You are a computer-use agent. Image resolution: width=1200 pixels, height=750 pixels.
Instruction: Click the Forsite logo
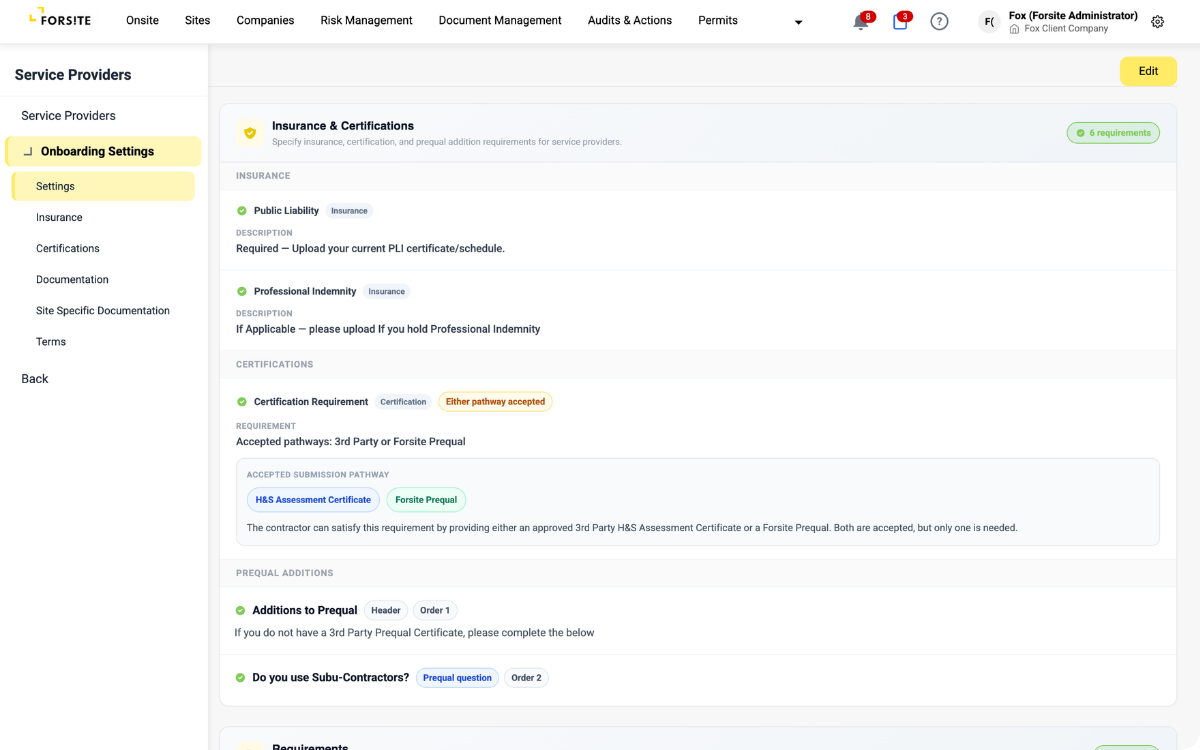61,17
